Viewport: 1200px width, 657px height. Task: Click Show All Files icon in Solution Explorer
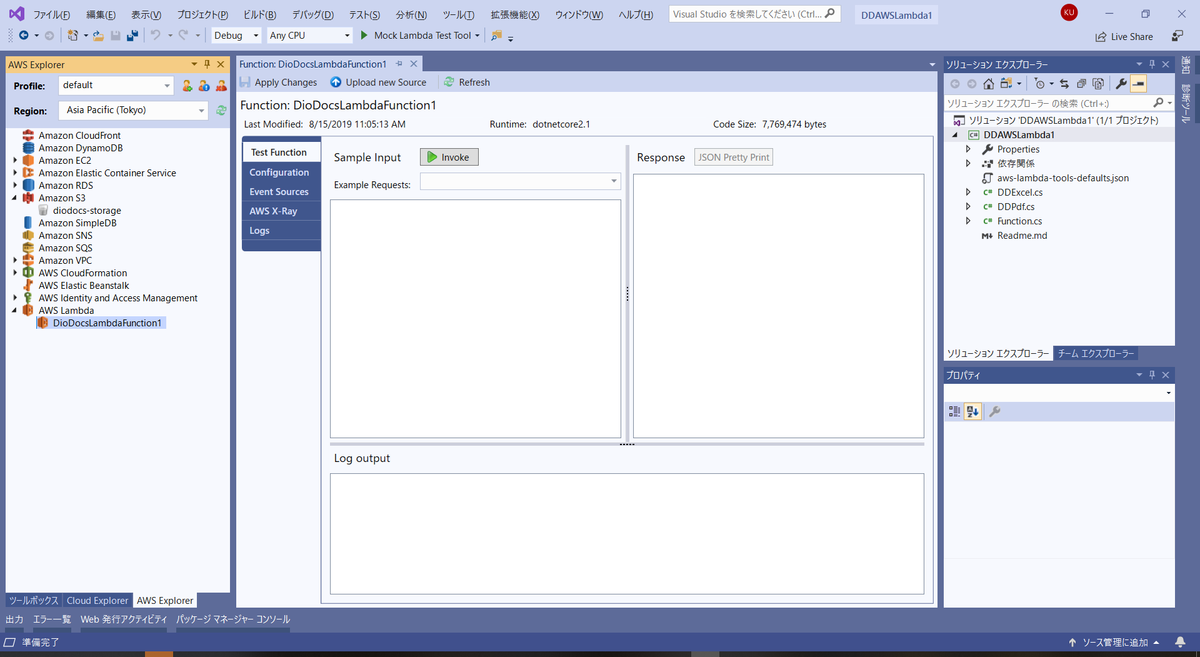pos(1098,84)
